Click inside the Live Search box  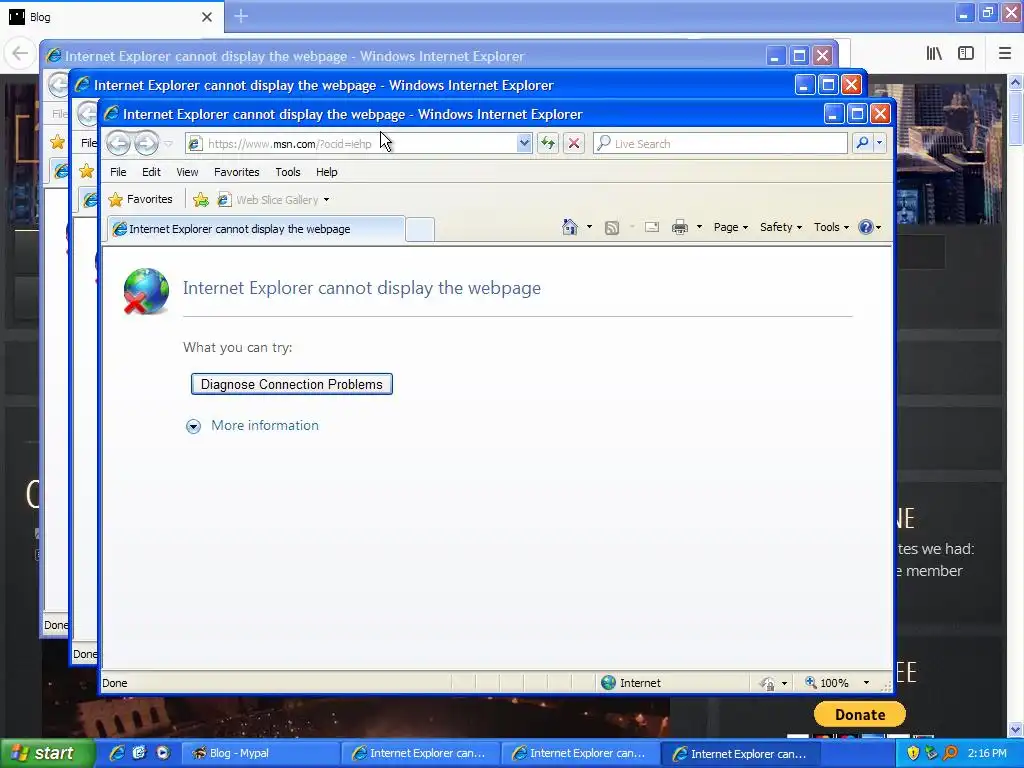720,144
